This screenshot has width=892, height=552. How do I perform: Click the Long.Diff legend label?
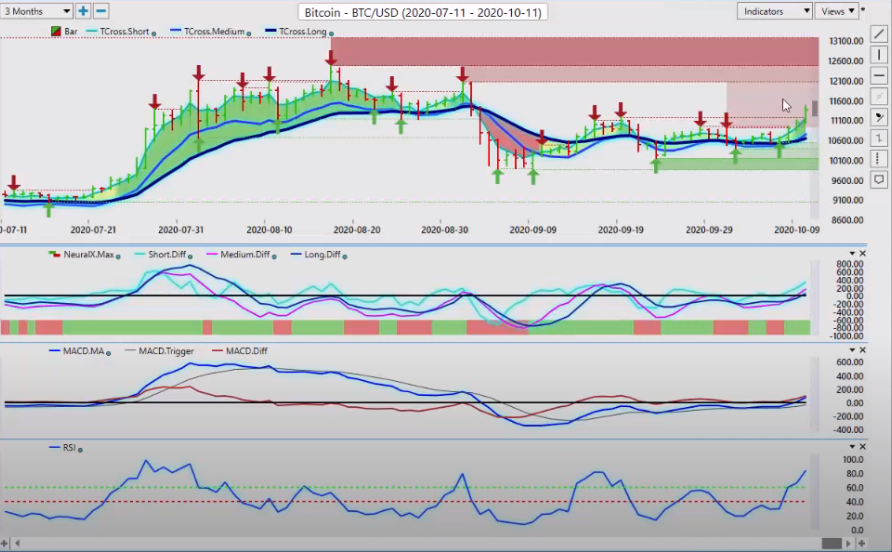(322, 254)
